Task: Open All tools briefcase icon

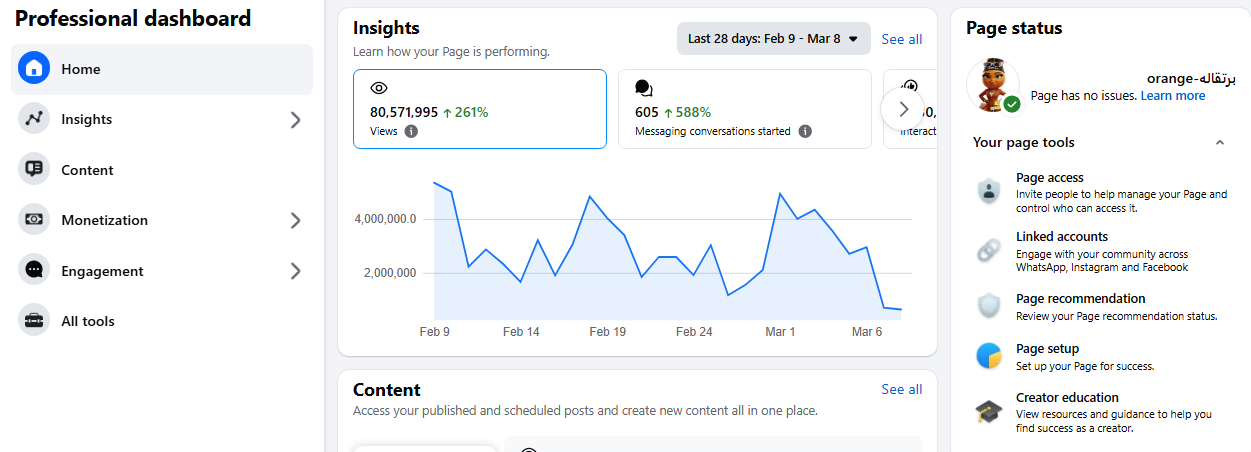Action: click(34, 321)
